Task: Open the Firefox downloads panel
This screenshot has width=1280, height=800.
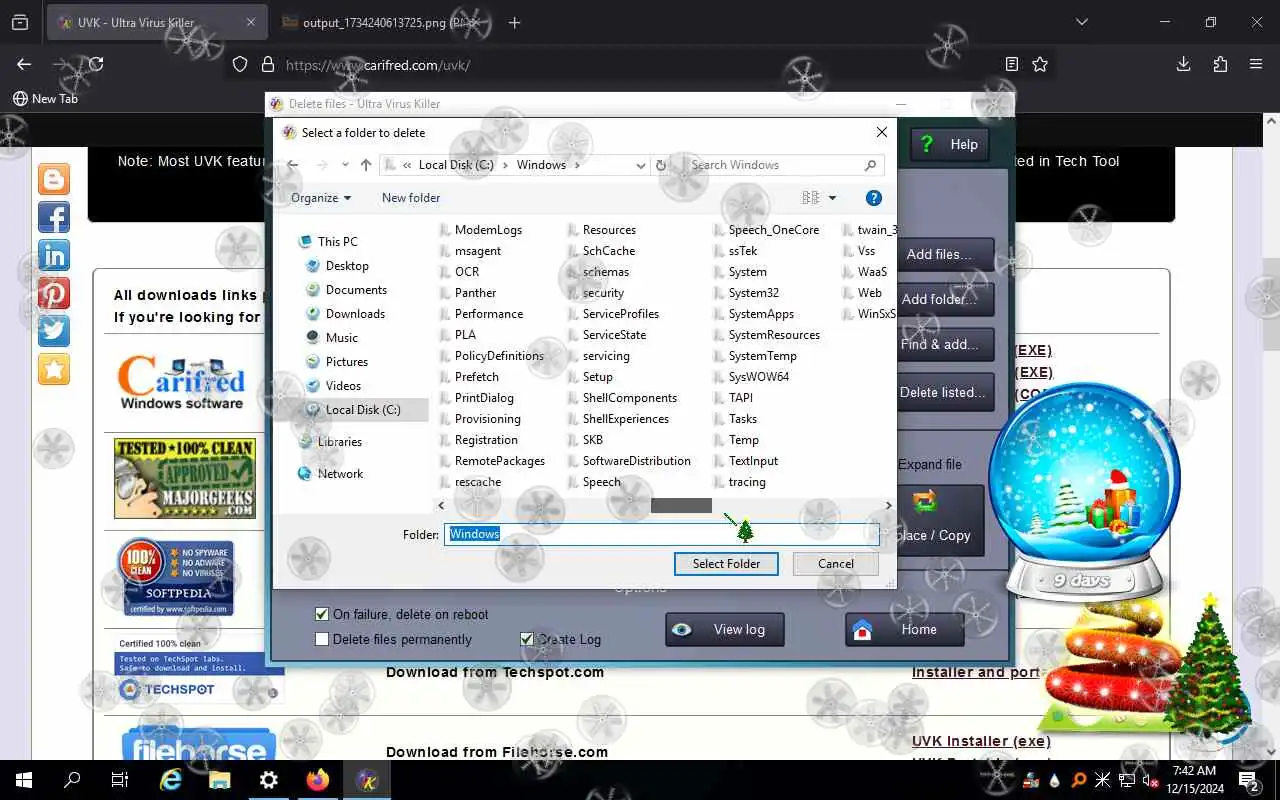Action: [x=1183, y=64]
